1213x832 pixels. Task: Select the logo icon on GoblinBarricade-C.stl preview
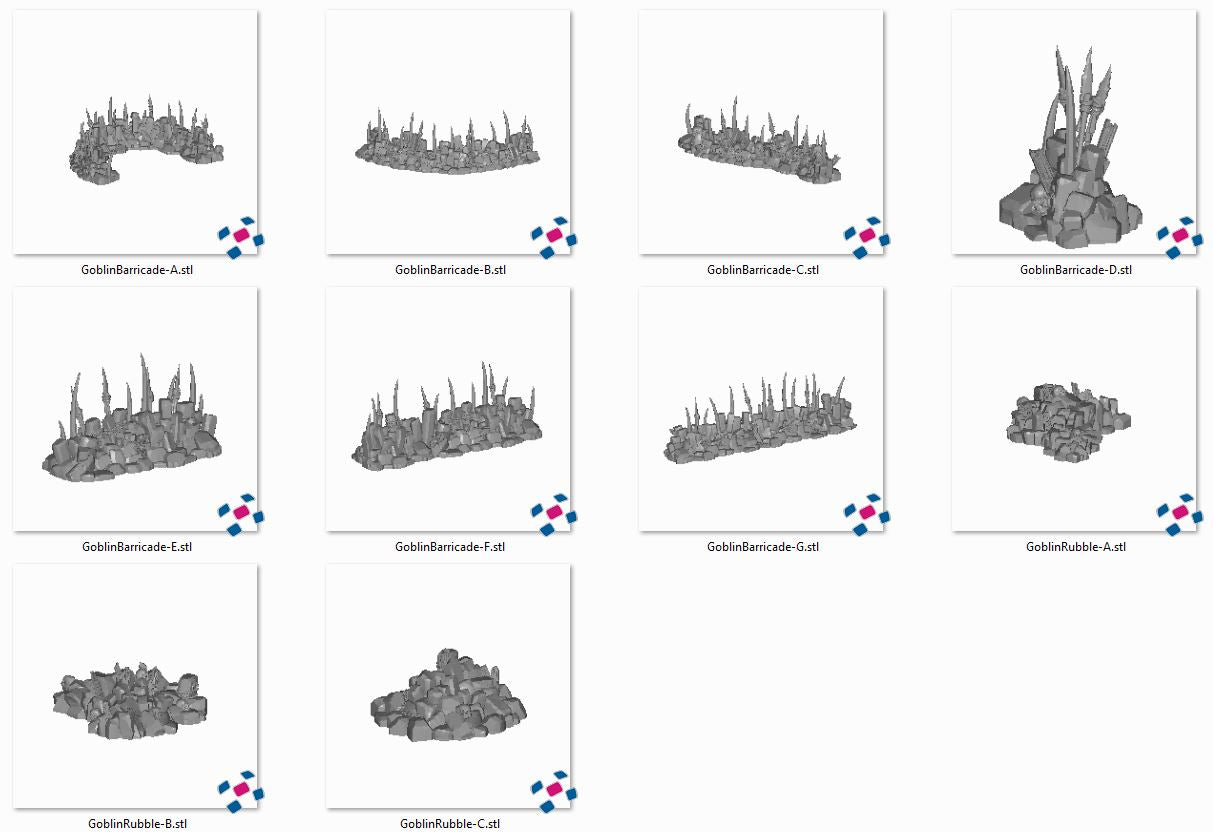click(x=865, y=232)
